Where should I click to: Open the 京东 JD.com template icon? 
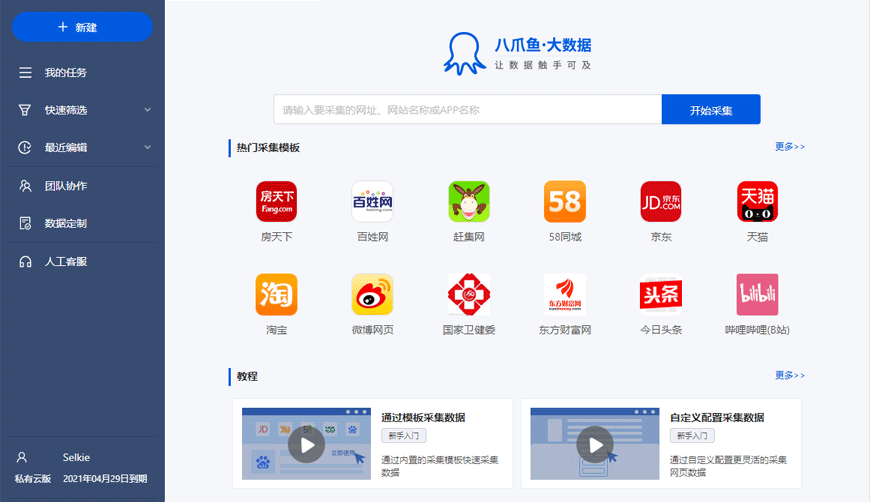[661, 201]
